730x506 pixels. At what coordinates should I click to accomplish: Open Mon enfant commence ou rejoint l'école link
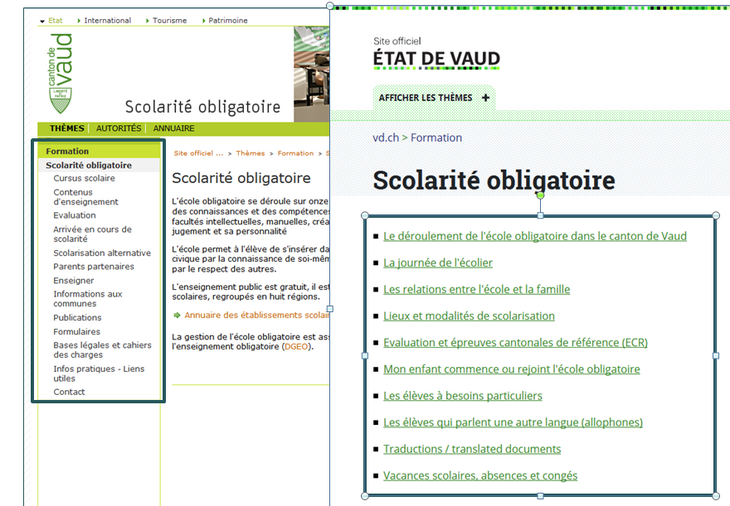tap(512, 369)
